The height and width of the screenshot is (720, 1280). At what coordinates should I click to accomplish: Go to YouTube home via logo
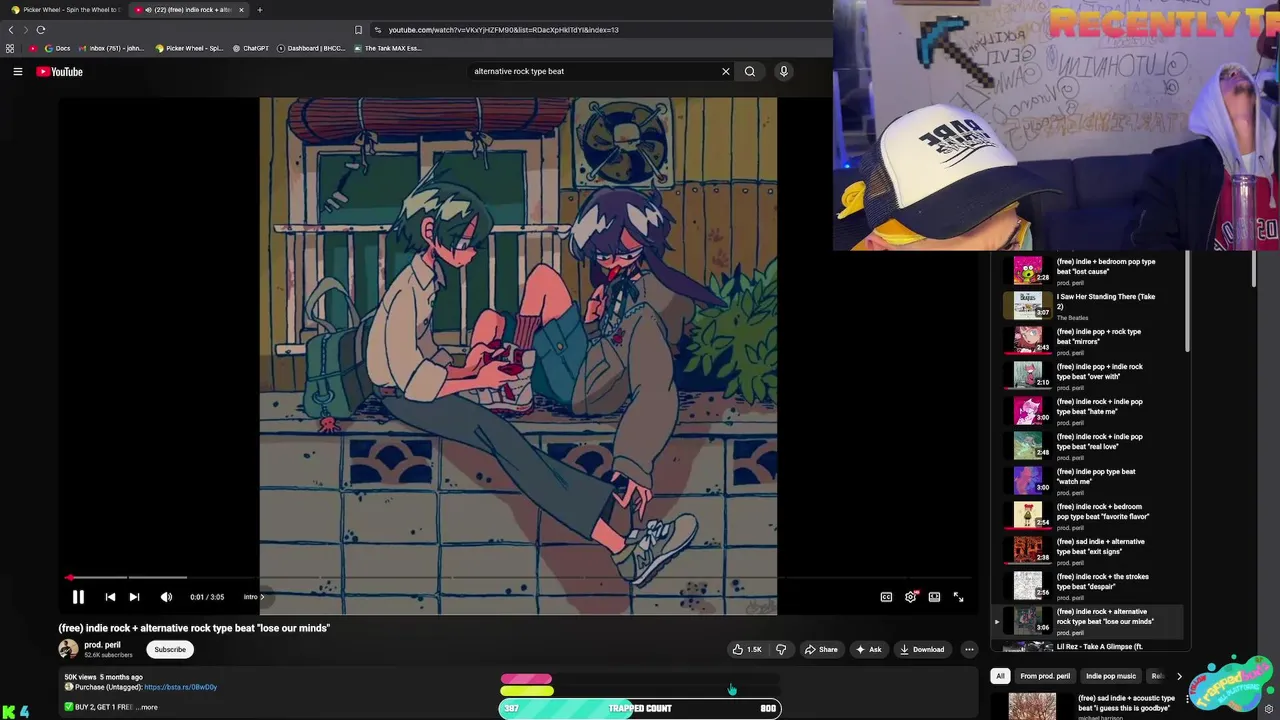tap(60, 71)
